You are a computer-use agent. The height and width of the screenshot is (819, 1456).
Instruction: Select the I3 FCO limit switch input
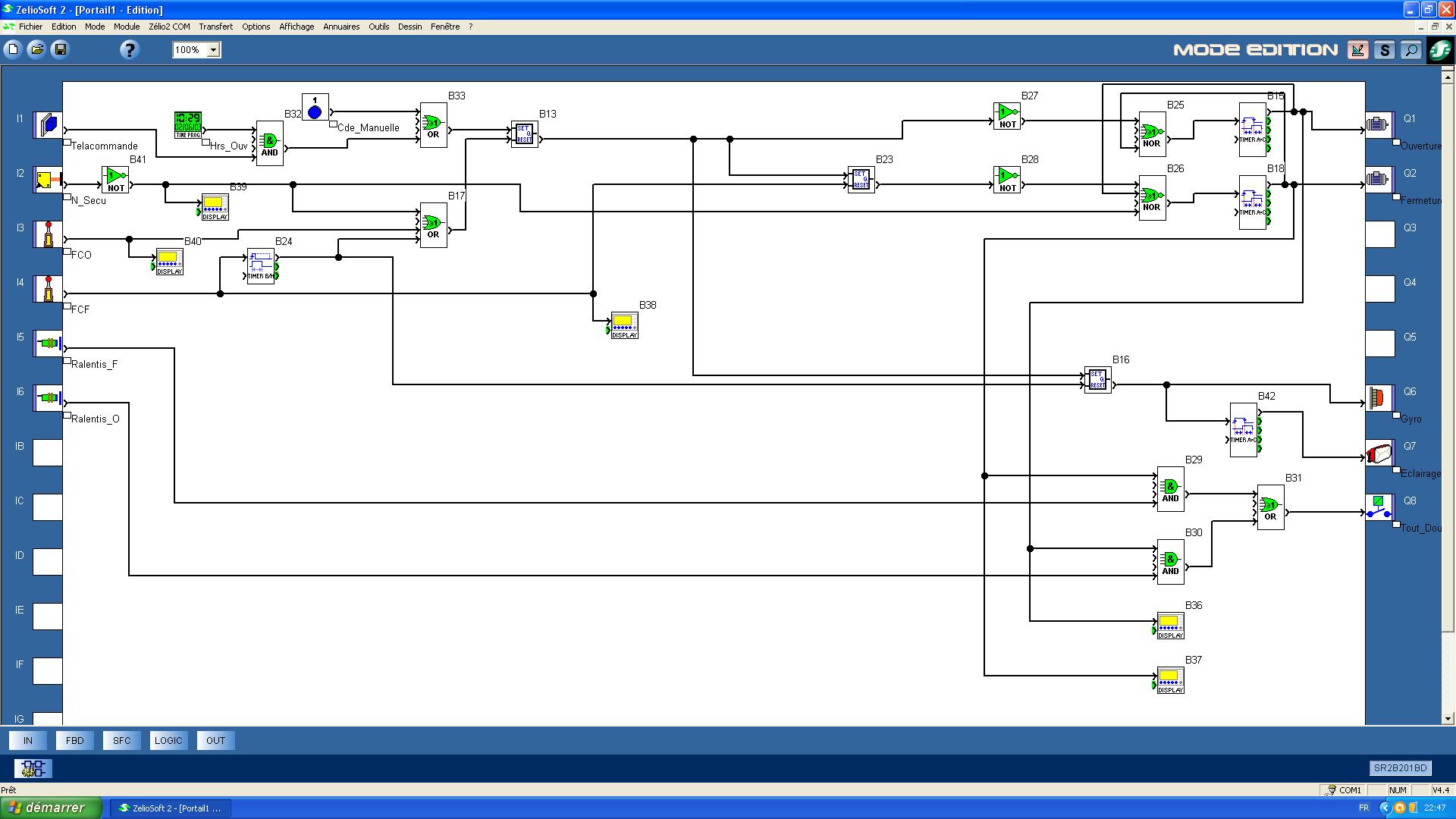[48, 234]
